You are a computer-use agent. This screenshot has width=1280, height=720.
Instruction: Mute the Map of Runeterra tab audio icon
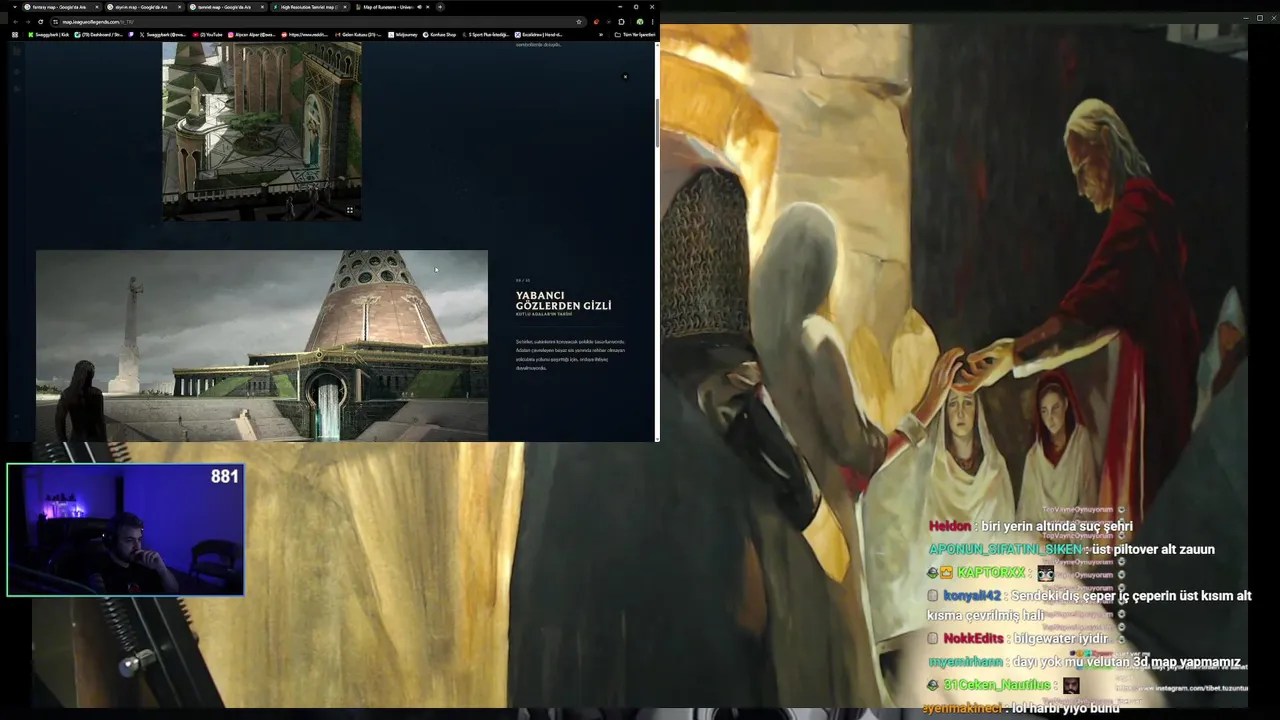419,7
